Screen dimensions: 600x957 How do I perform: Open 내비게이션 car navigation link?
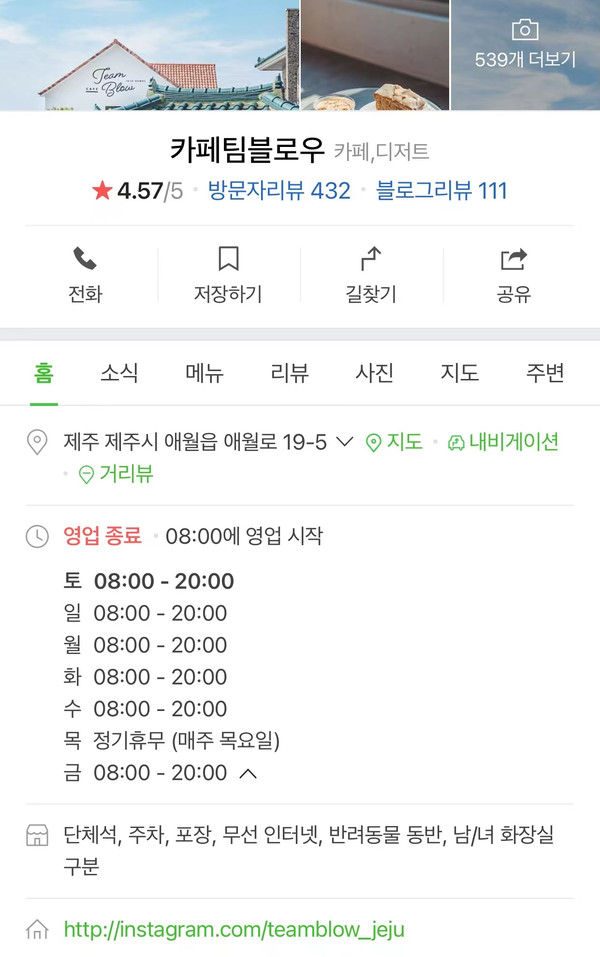click(x=502, y=442)
